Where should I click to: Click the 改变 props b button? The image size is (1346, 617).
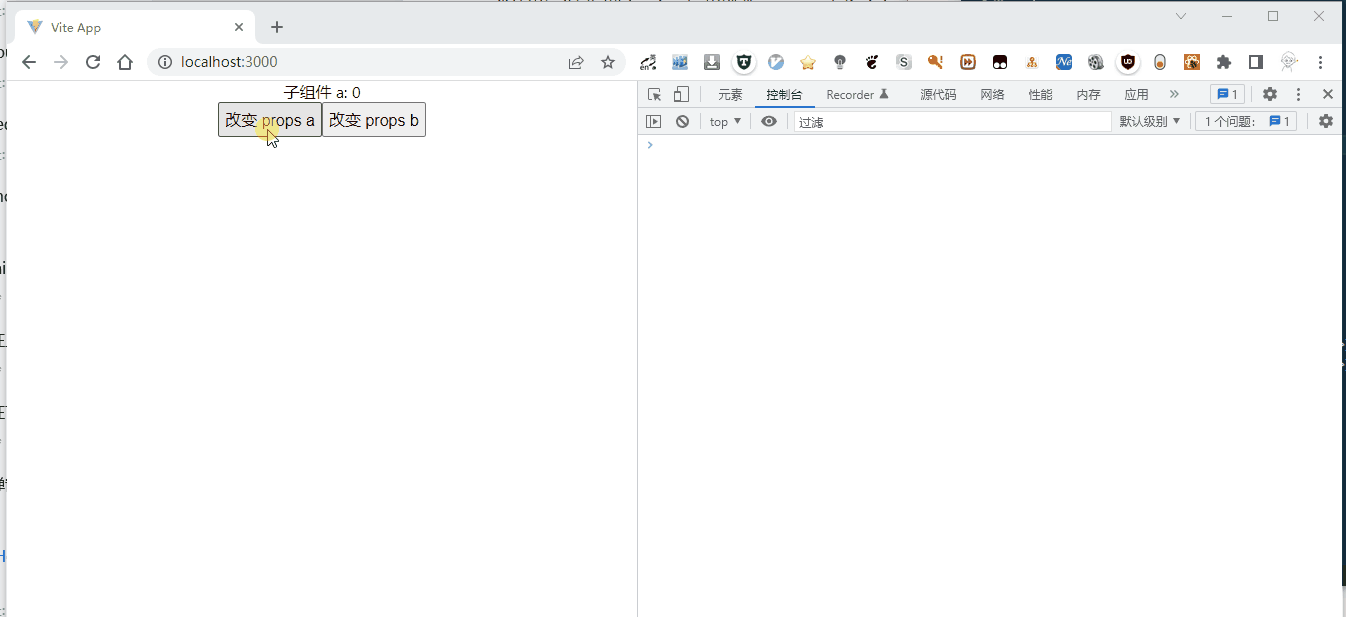click(374, 120)
